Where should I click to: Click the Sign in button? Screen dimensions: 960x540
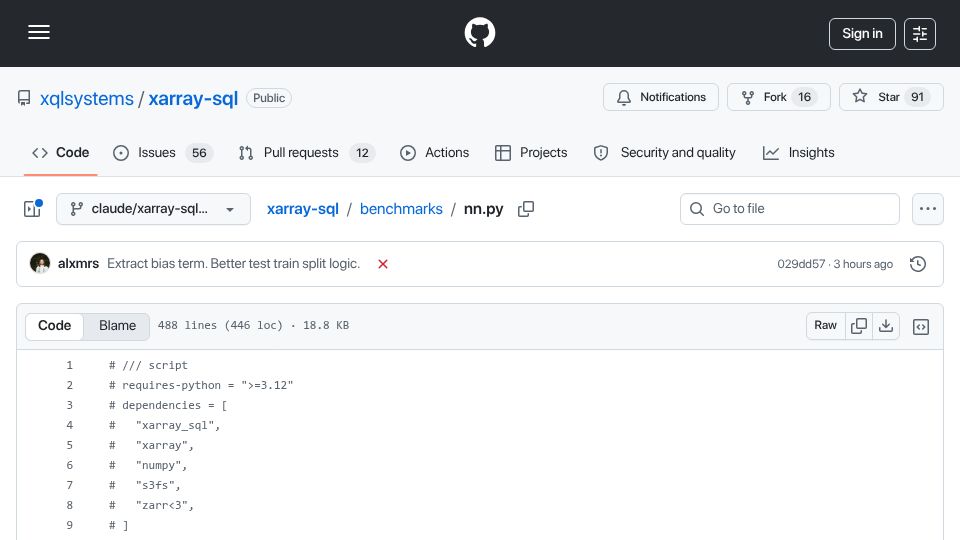[862, 34]
